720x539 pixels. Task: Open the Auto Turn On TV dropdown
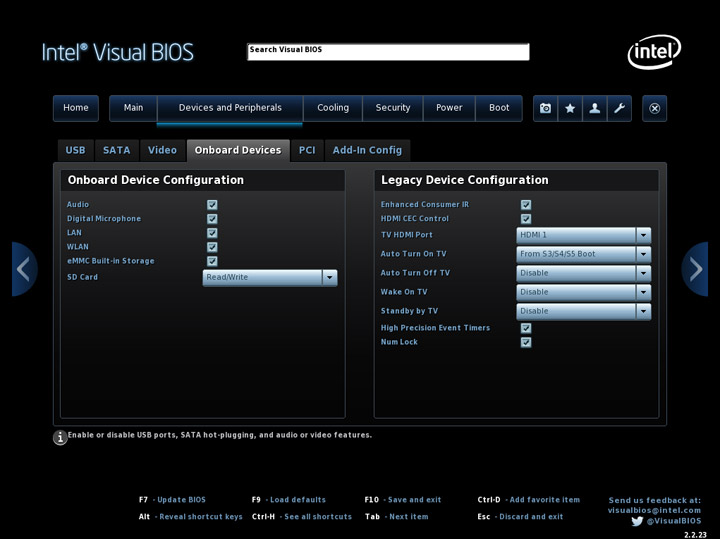584,254
